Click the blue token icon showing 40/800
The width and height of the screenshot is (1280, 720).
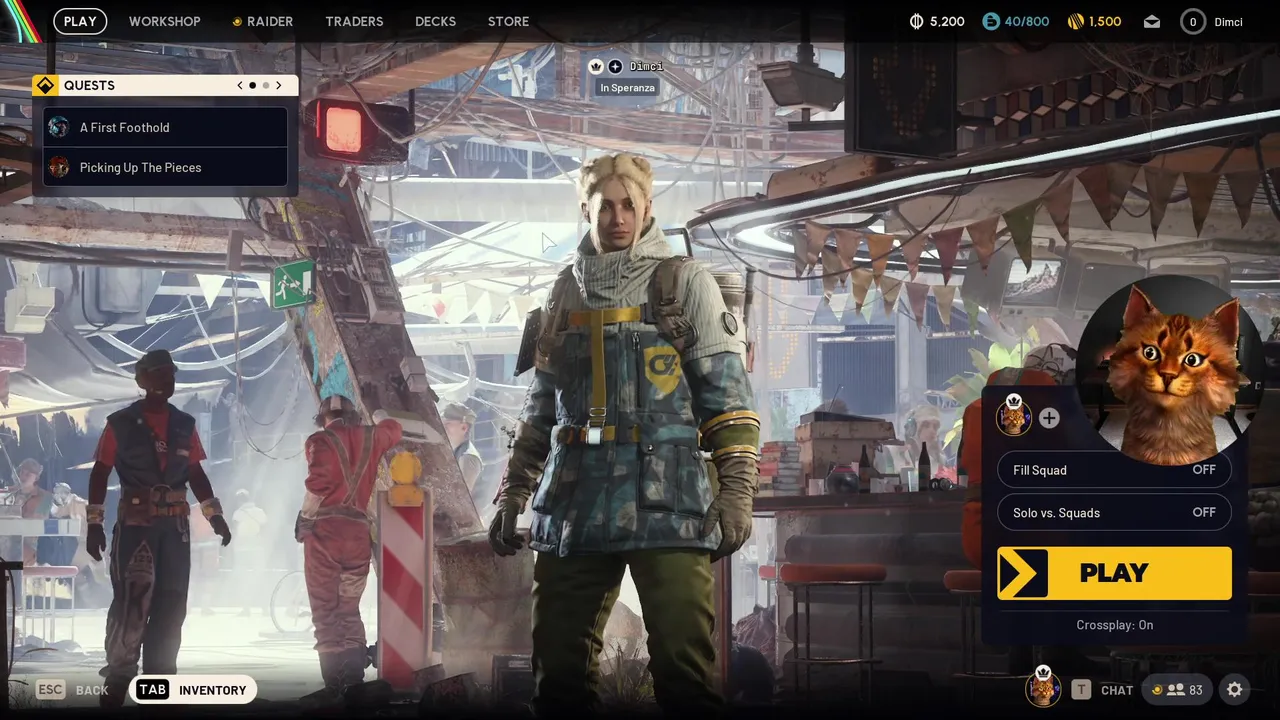[991, 21]
